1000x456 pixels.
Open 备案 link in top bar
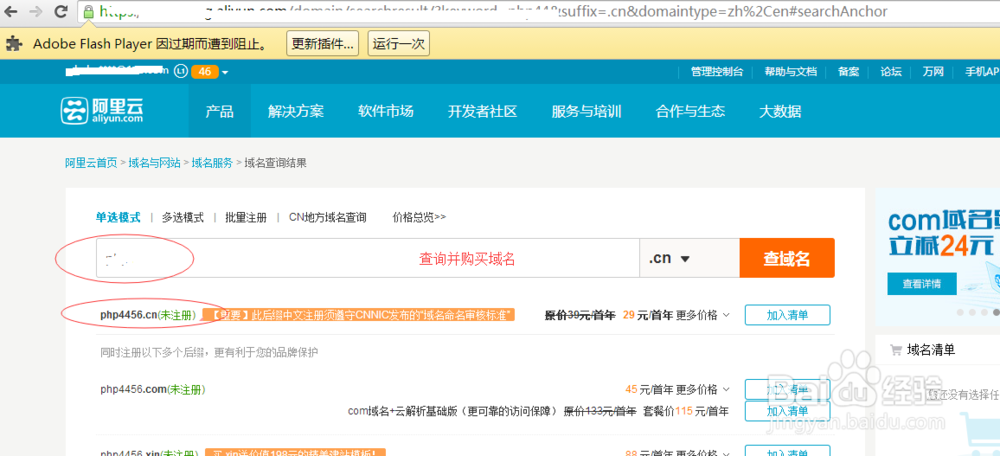pyautogui.click(x=849, y=71)
